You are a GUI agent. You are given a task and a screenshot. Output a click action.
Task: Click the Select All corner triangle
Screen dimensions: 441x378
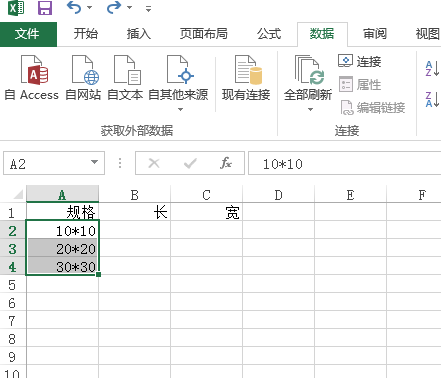click(x=17, y=194)
